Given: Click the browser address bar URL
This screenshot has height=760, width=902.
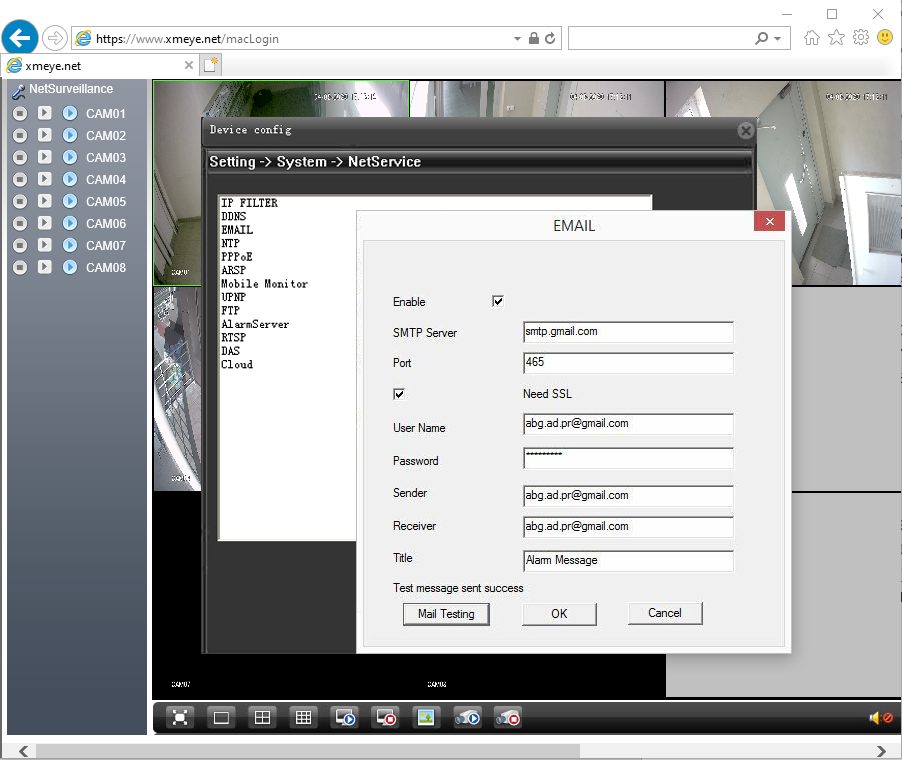Looking at the screenshot, I should tap(187, 39).
